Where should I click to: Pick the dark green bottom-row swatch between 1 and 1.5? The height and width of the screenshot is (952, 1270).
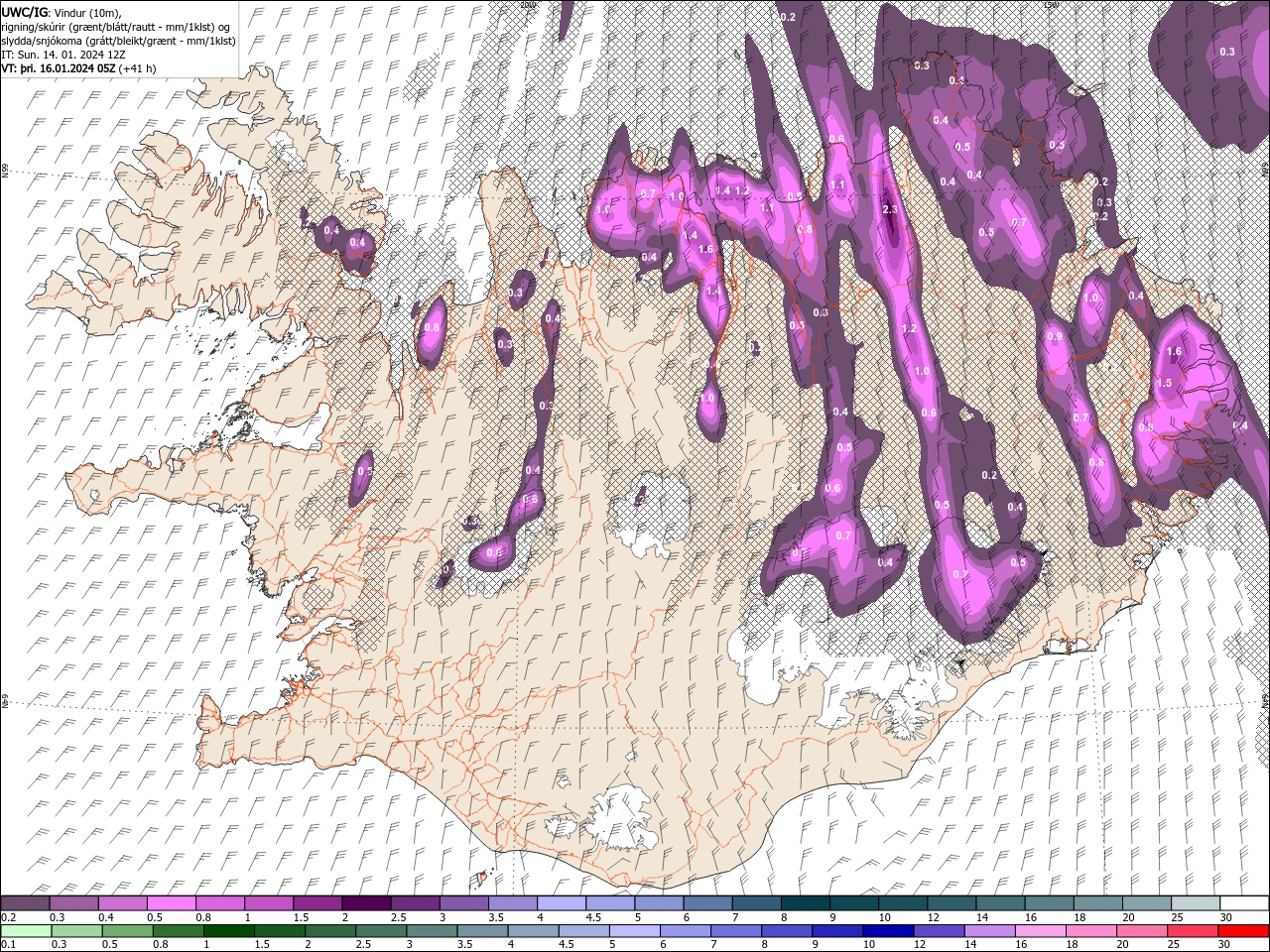(230, 931)
